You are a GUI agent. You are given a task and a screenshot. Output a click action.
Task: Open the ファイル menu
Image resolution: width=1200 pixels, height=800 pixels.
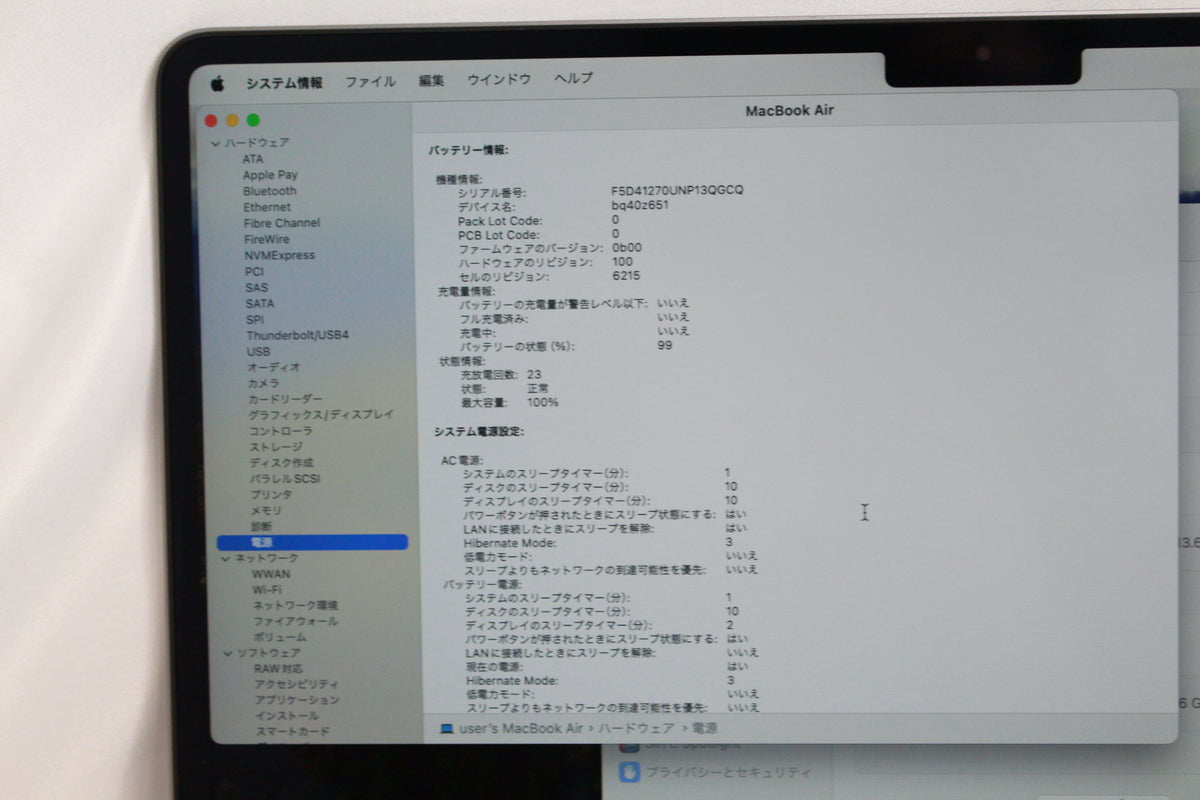(x=370, y=82)
